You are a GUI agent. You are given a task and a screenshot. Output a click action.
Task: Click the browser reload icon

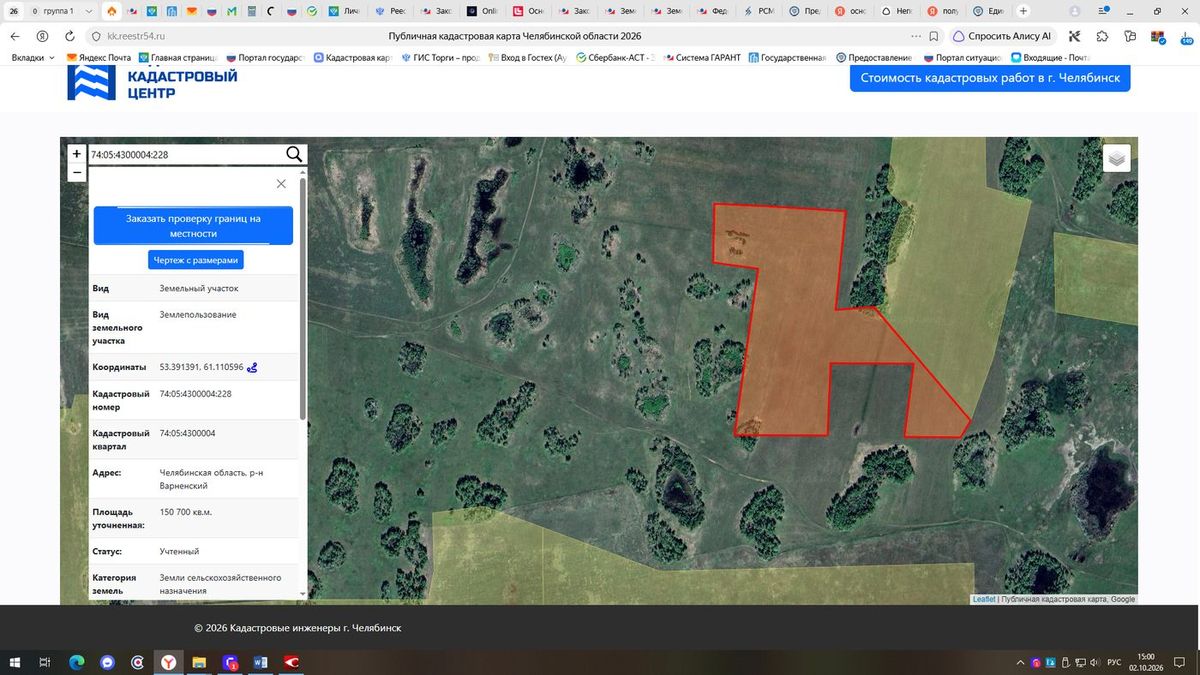click(69, 36)
